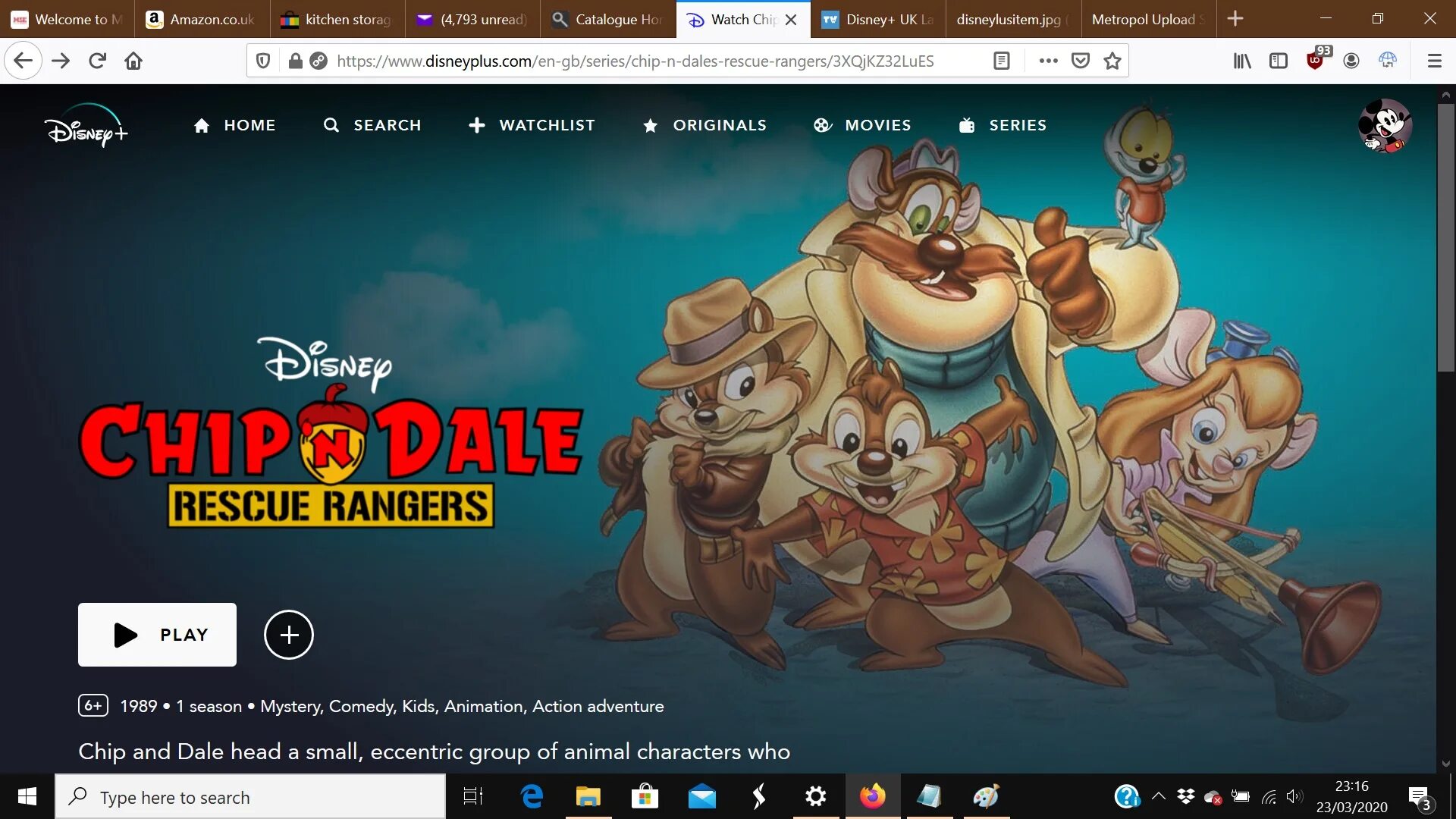Screen dimensions: 1456x819
Task: Open Firefox hamburger menu
Action: tap(1434, 61)
